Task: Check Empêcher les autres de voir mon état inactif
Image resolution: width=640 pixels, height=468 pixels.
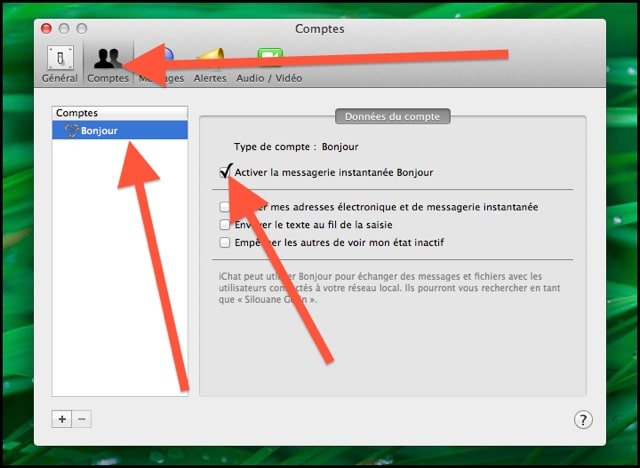Action: (x=225, y=243)
